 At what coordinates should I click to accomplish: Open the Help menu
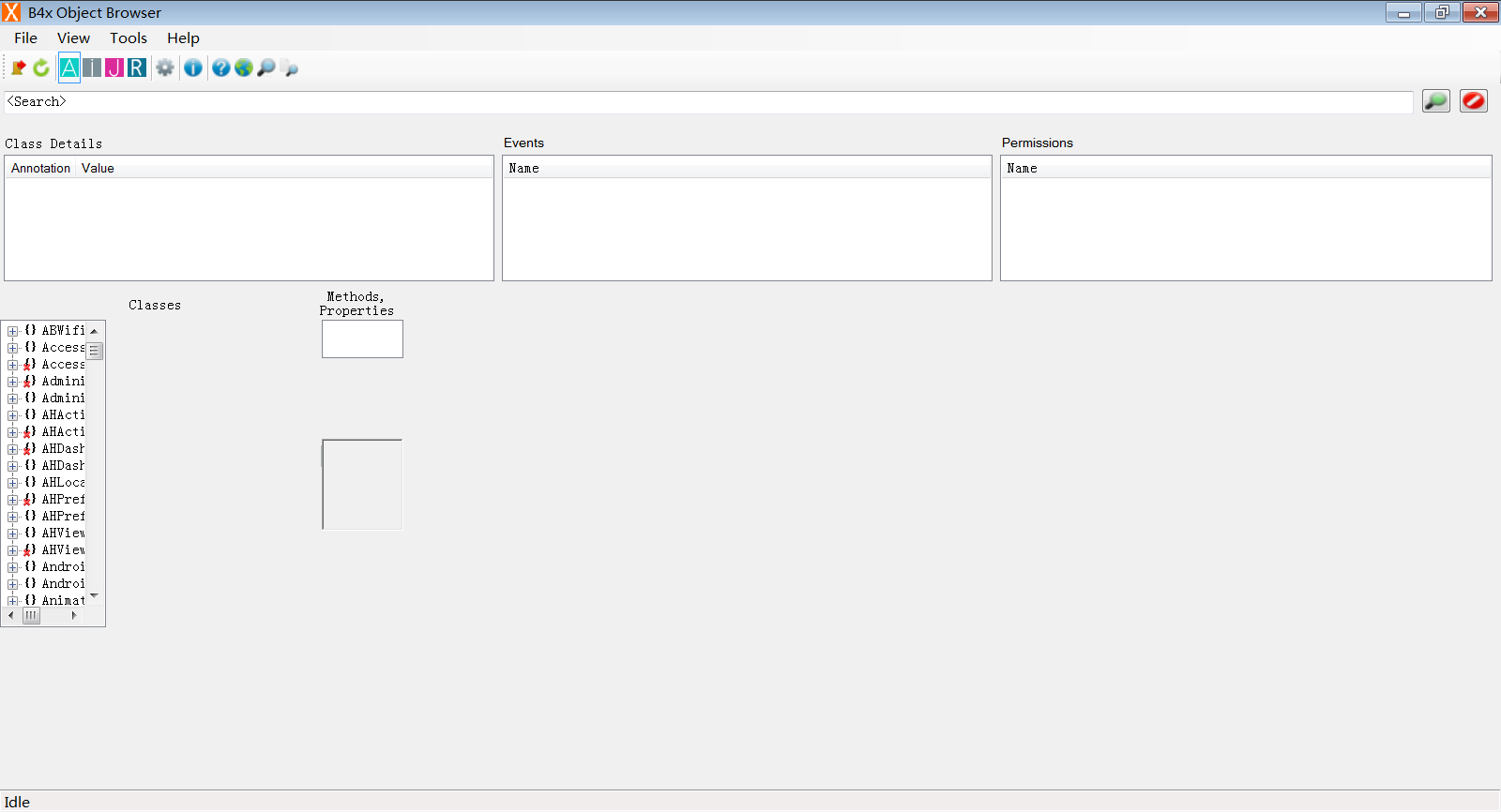(x=183, y=38)
